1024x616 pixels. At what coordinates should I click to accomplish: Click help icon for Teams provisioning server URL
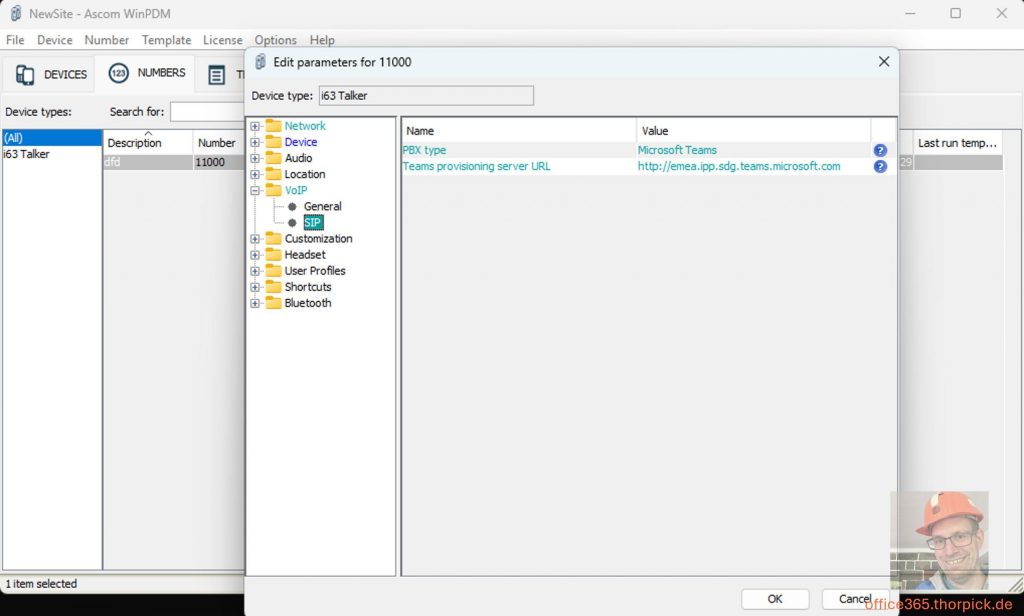tap(880, 166)
